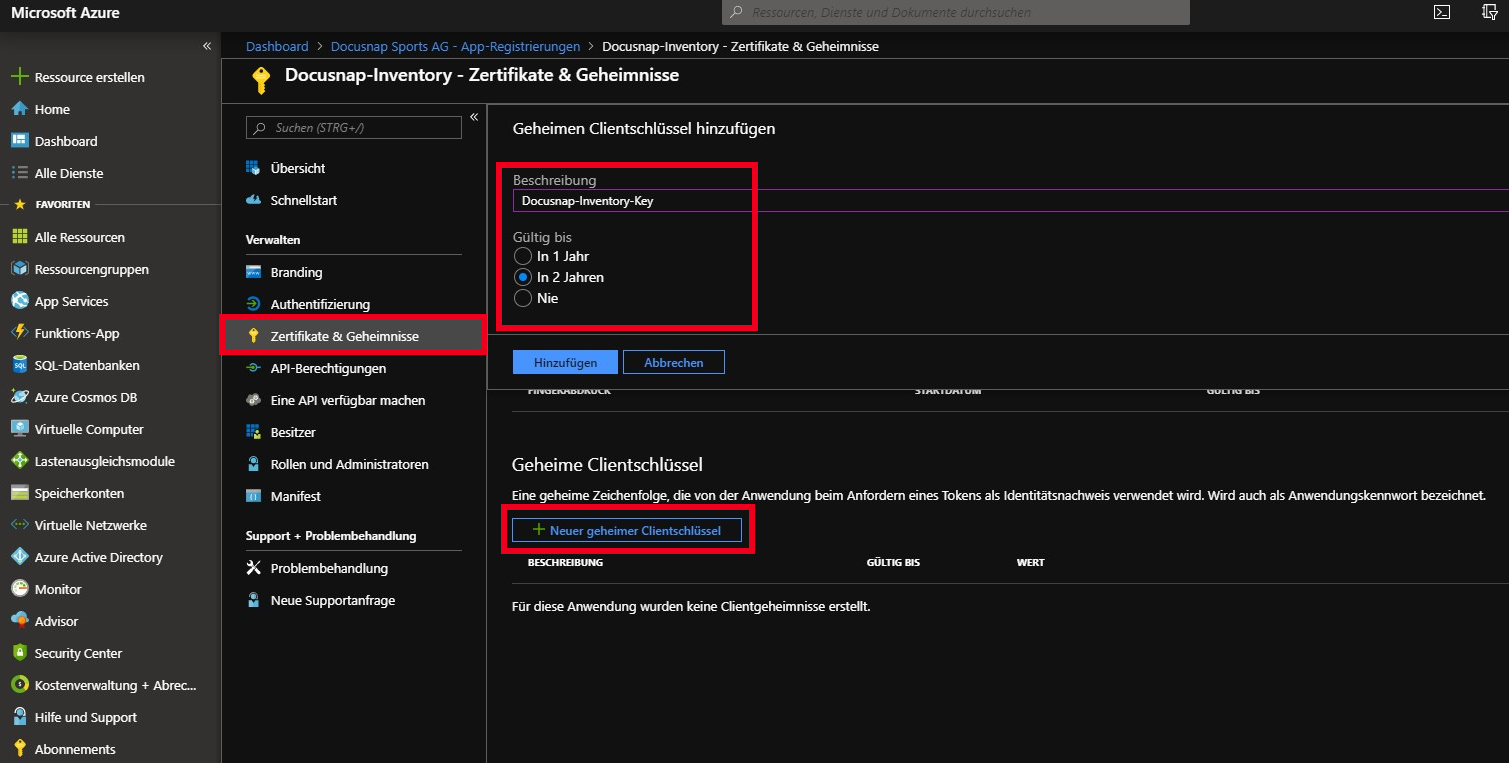Image resolution: width=1509 pixels, height=763 pixels.
Task: Click the App Services globe icon
Action: (x=19, y=301)
